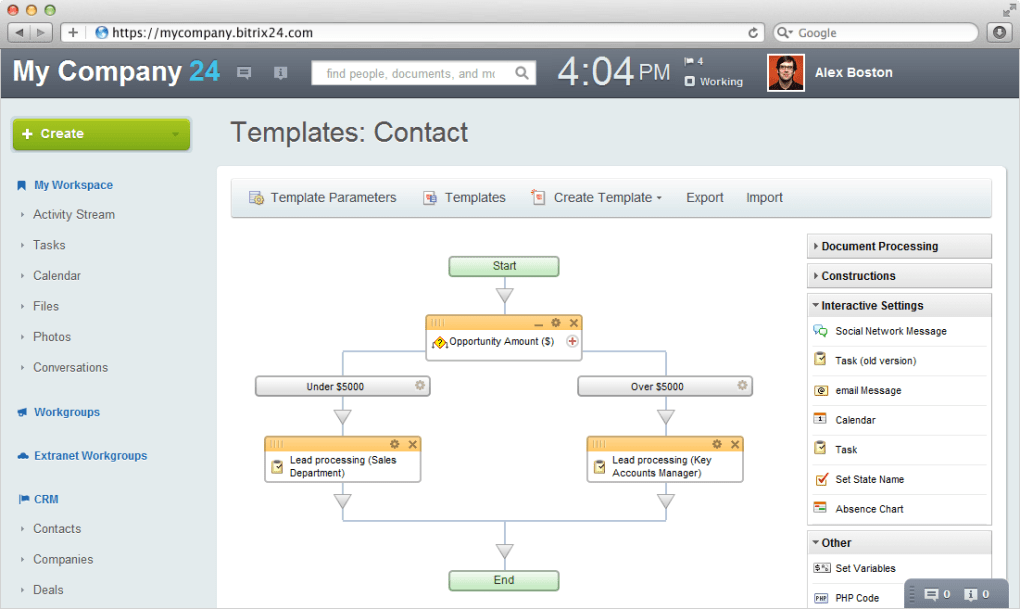
Task: Click the Social Network Message activity icon
Action: pyautogui.click(x=821, y=331)
